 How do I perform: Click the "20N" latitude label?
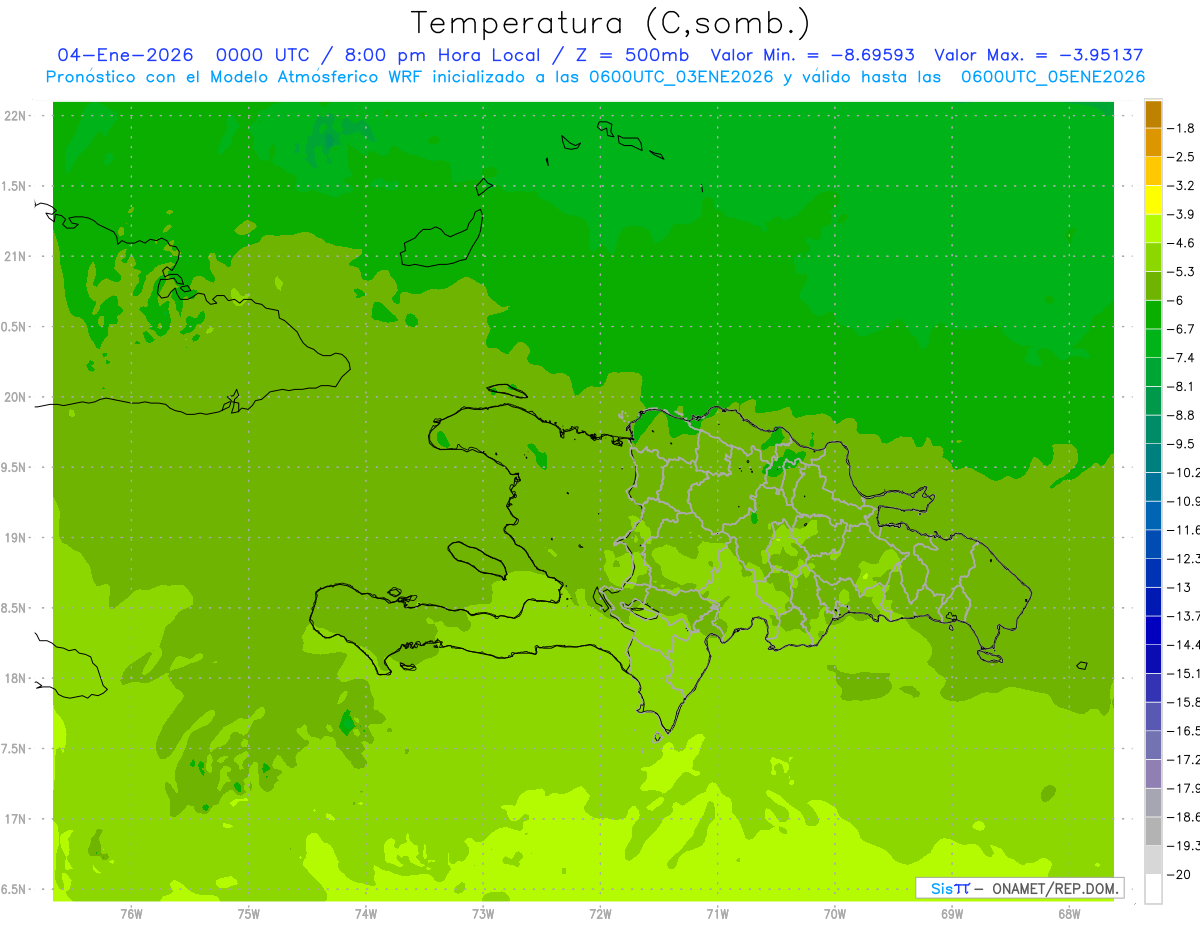(16, 398)
